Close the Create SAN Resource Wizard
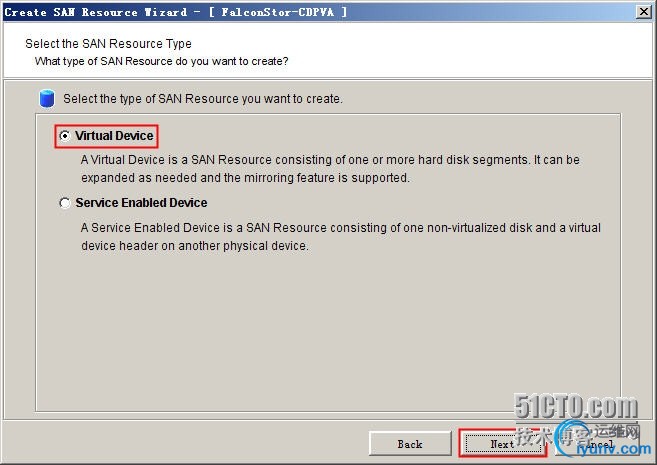This screenshot has height=465, width=657. pyautogui.click(x=644, y=11)
